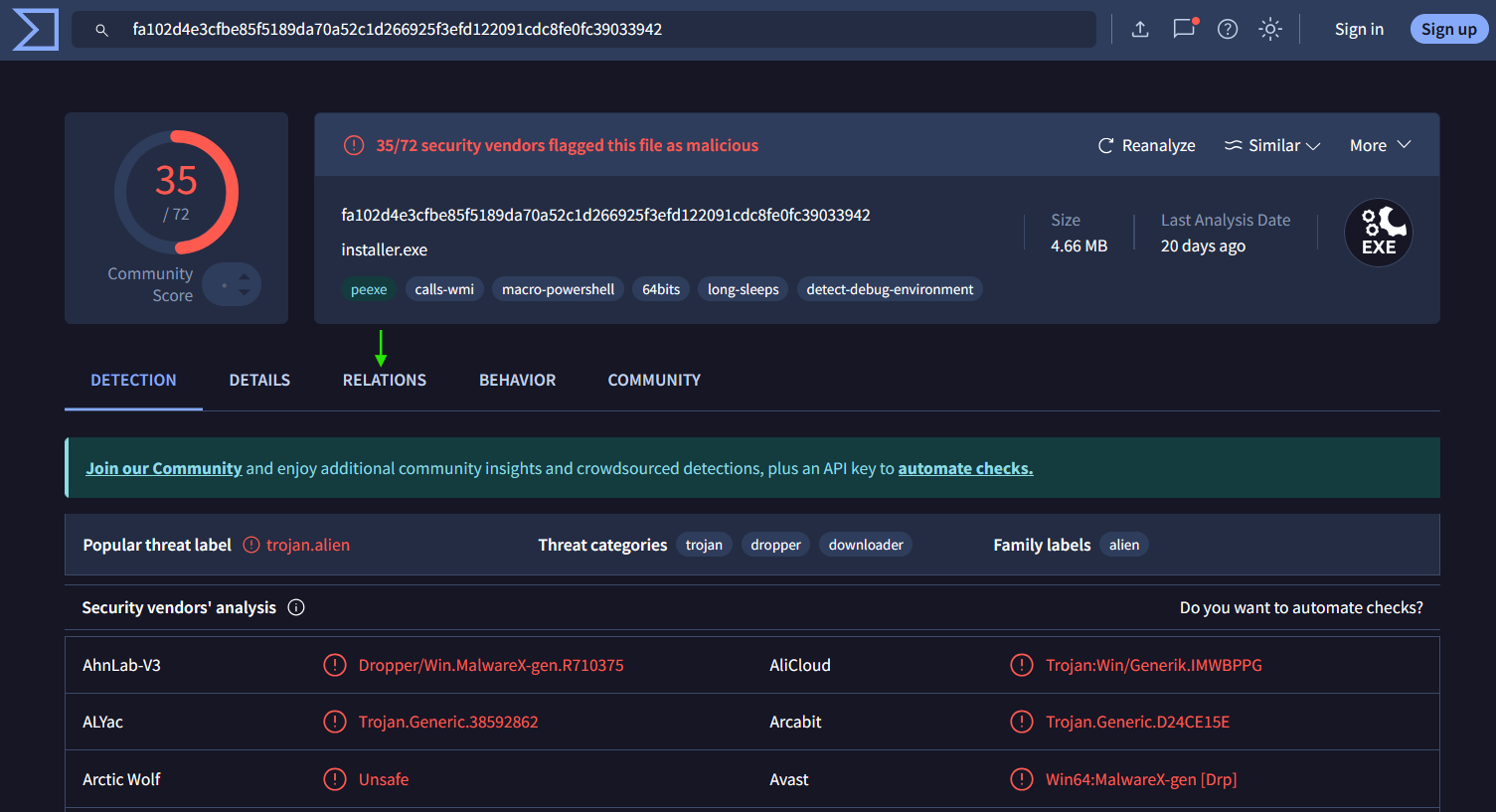Select the macro-powershell tag

point(558,289)
